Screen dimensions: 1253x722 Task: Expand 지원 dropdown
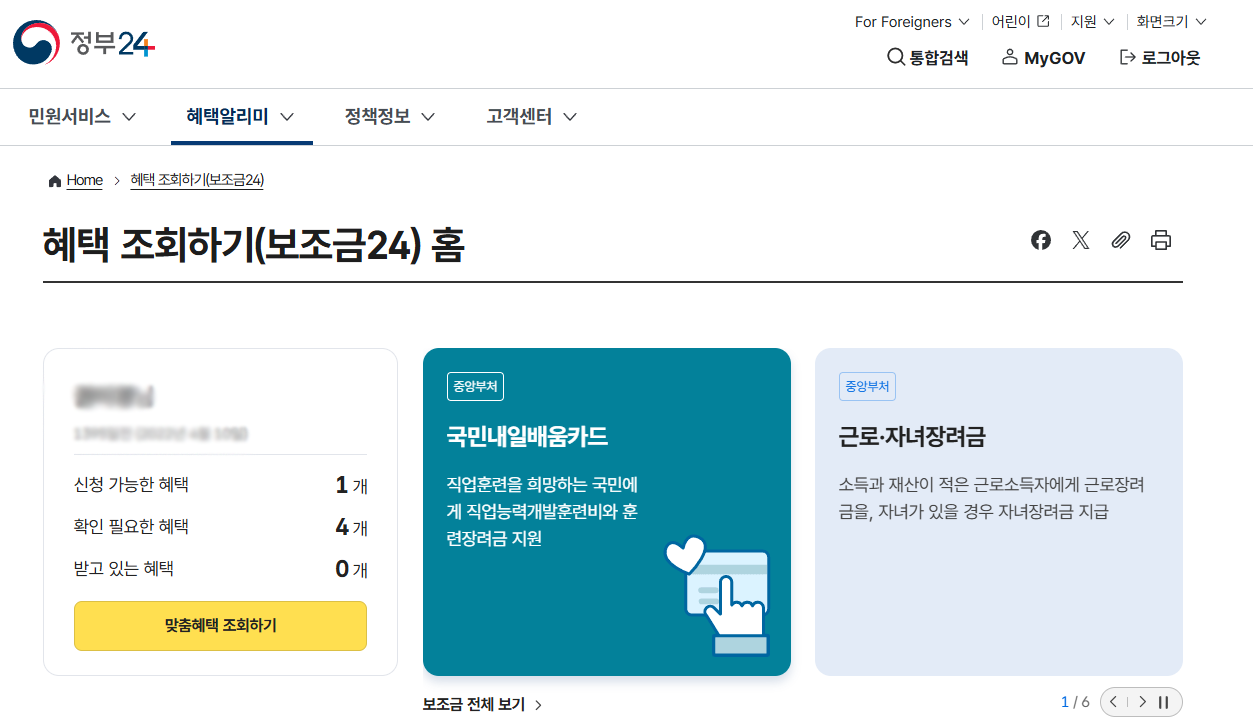1091,22
